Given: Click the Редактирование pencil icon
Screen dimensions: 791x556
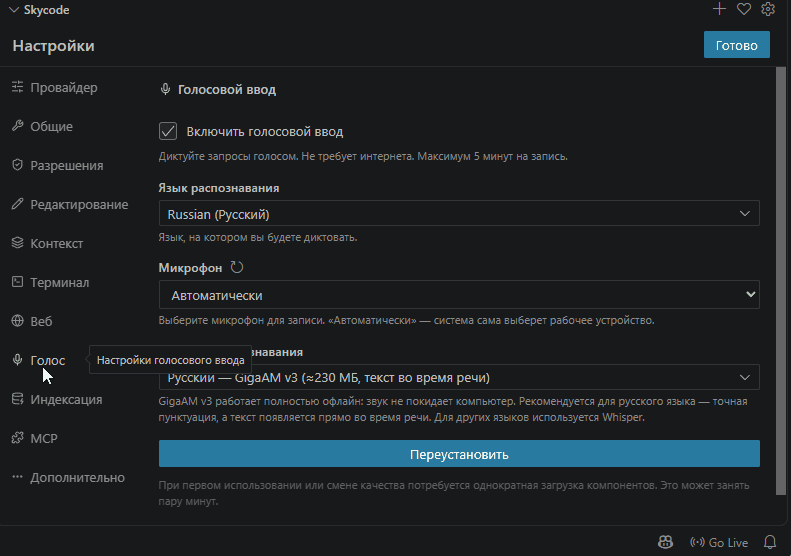Looking at the screenshot, I should (18, 204).
